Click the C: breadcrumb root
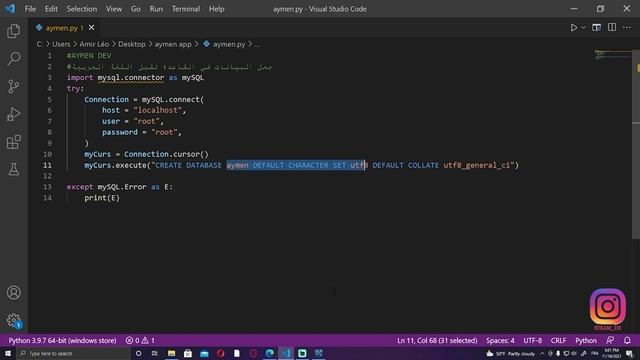This screenshot has height=360, width=640. pyautogui.click(x=40, y=44)
